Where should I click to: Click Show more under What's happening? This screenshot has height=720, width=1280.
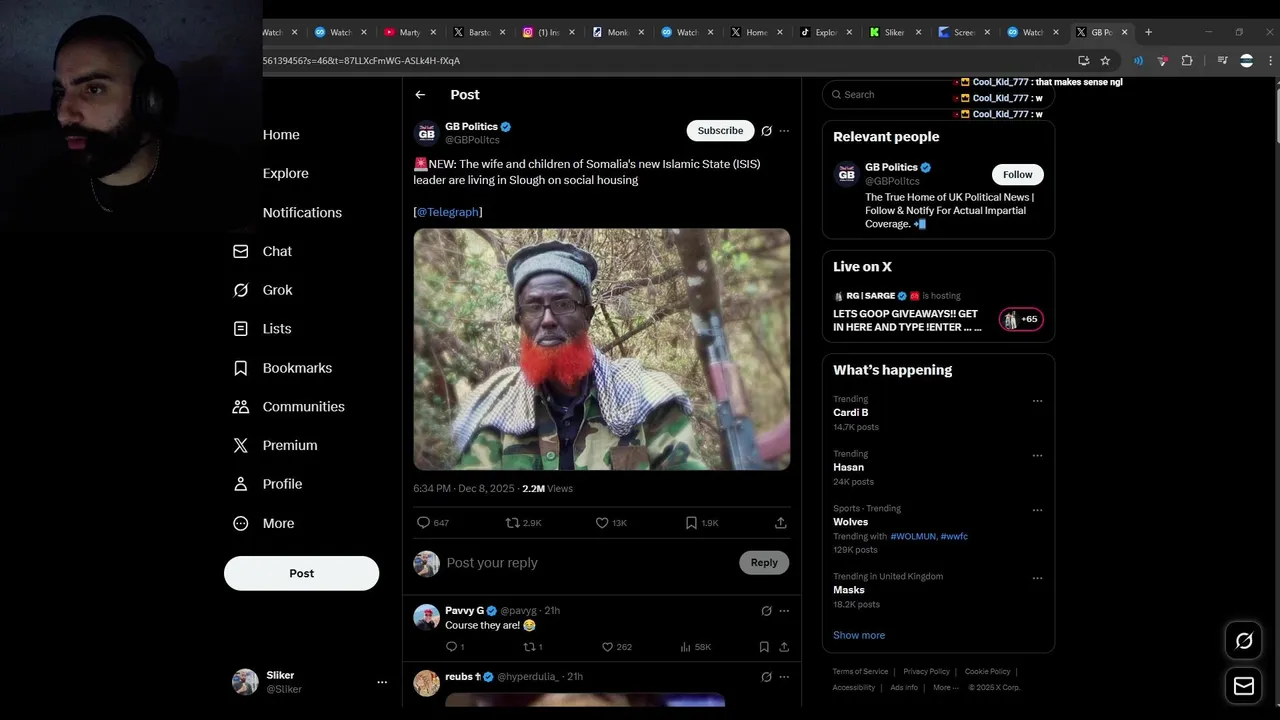point(859,636)
